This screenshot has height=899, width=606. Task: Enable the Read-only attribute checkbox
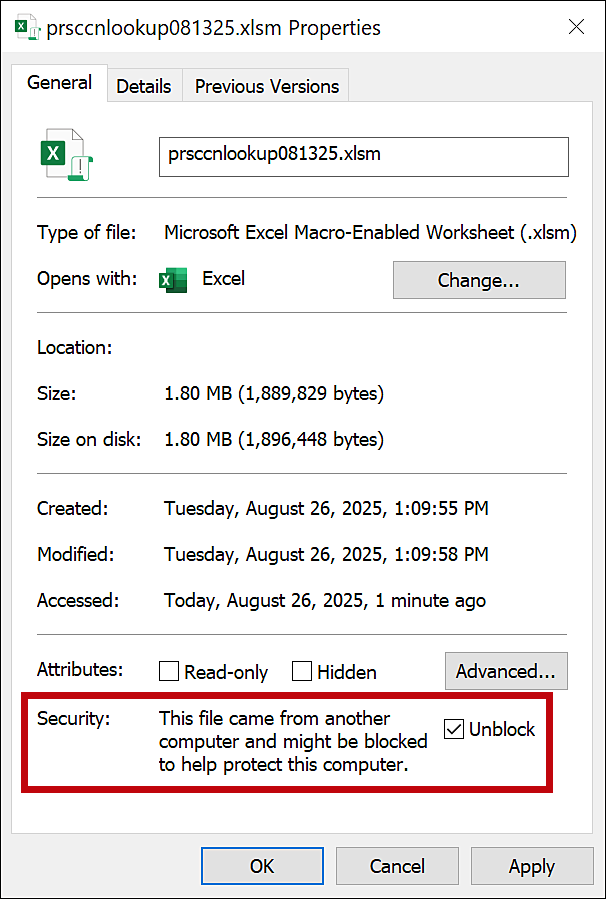[169, 672]
